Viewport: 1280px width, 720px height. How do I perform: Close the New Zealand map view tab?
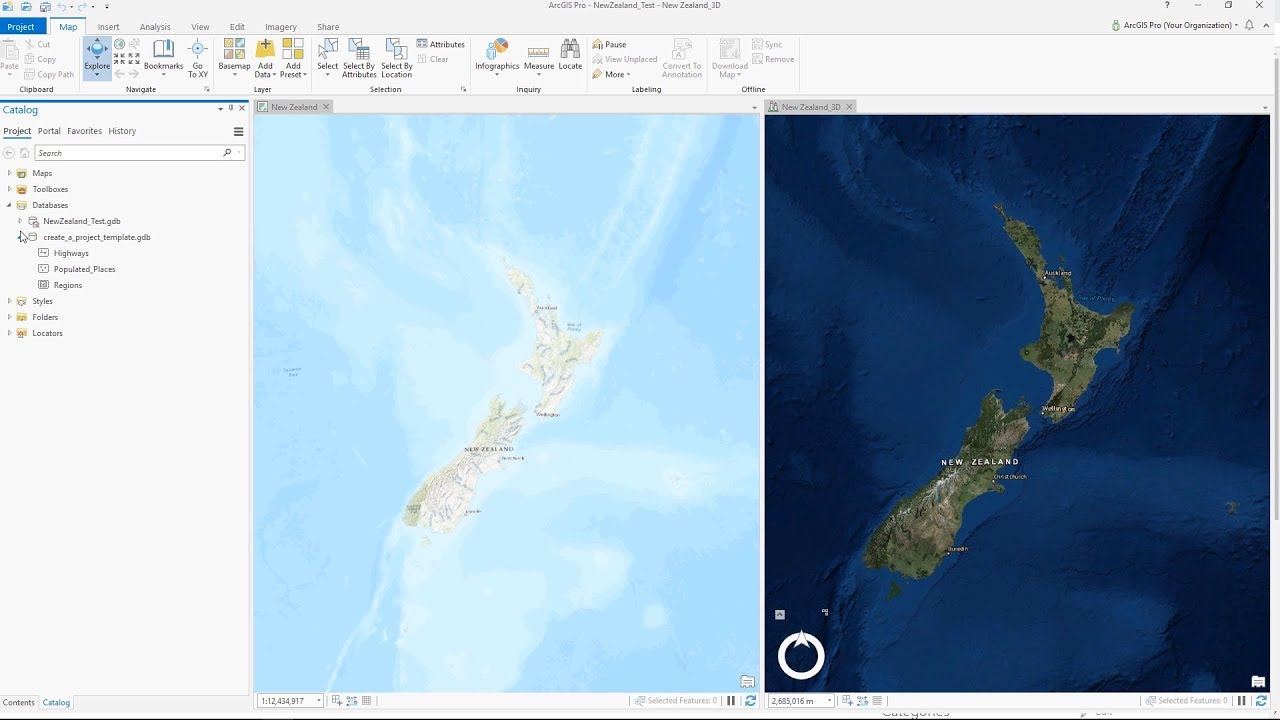coord(326,107)
